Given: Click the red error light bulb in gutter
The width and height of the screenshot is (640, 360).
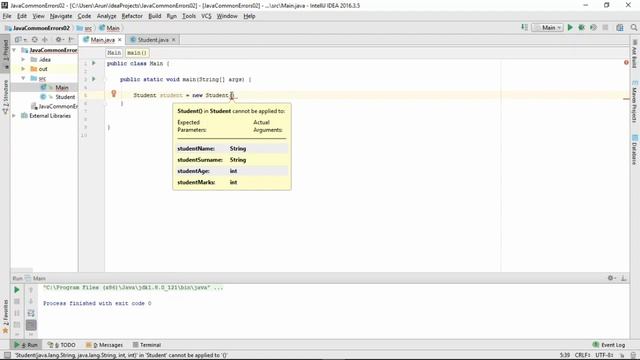Looking at the screenshot, I should click(x=114, y=94).
